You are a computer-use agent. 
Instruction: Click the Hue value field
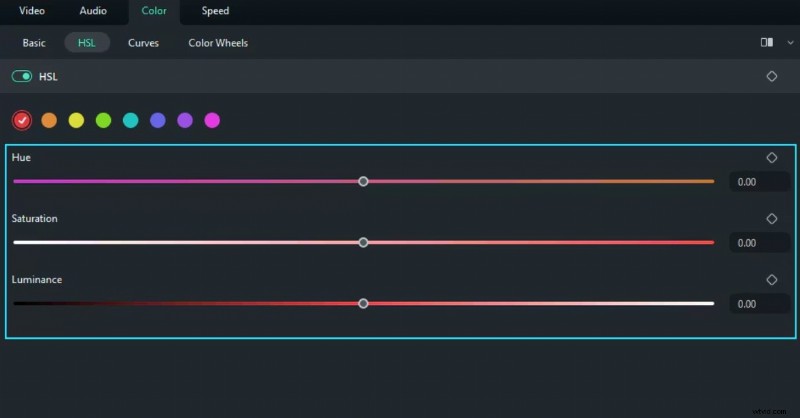pos(760,182)
